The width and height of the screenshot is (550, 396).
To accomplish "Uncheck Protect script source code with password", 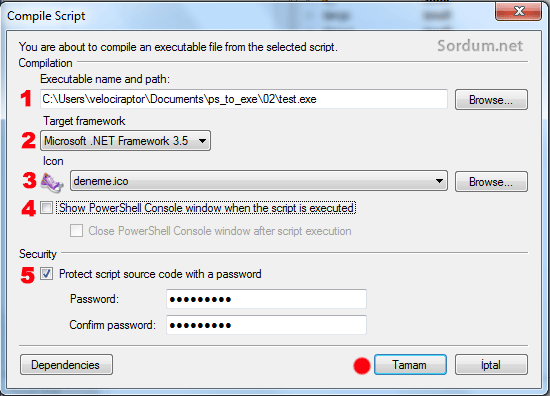I will tap(46, 274).
